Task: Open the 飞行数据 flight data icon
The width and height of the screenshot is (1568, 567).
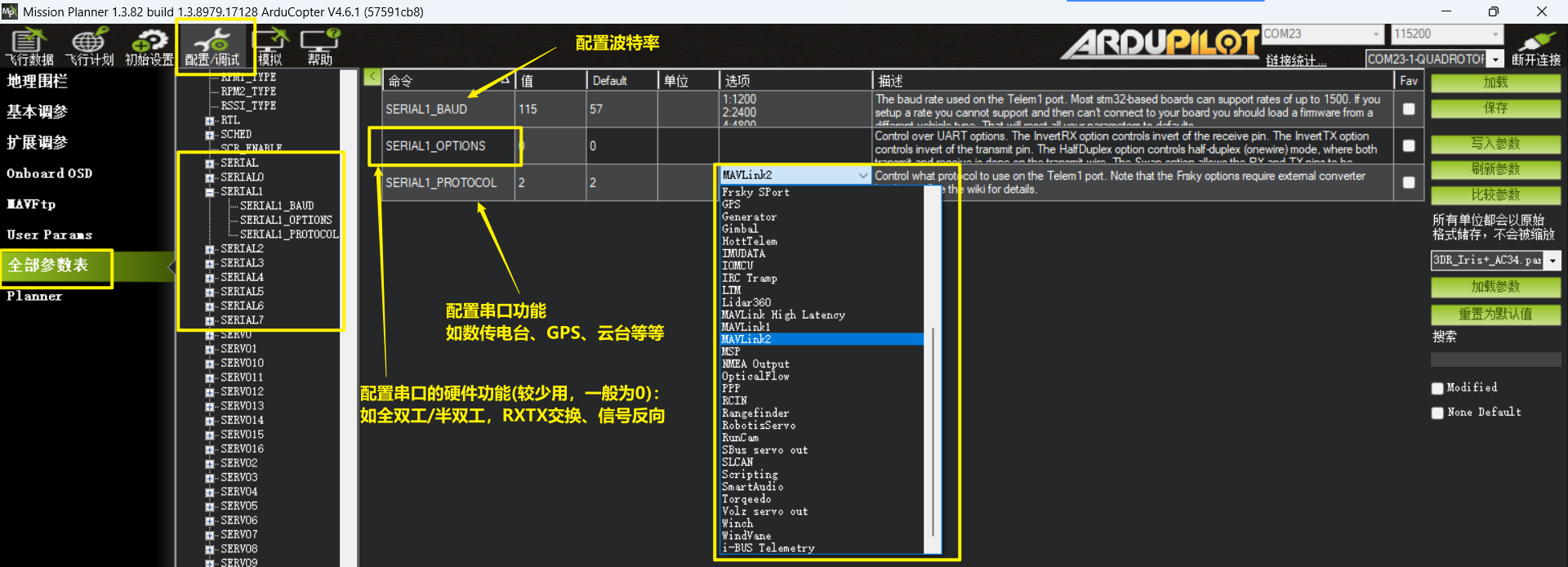Action: (29, 47)
